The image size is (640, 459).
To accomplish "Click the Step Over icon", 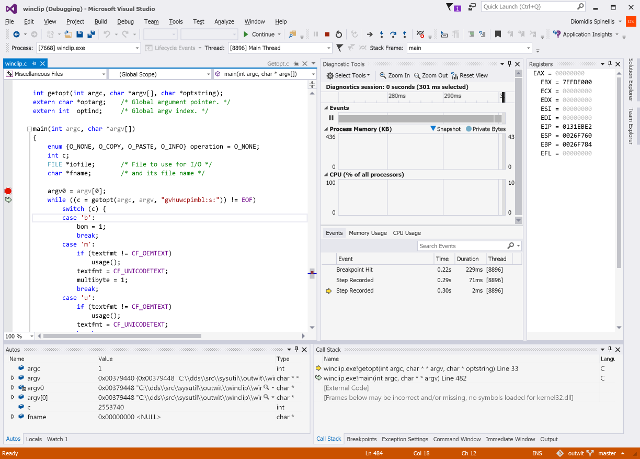I will tap(393, 35).
